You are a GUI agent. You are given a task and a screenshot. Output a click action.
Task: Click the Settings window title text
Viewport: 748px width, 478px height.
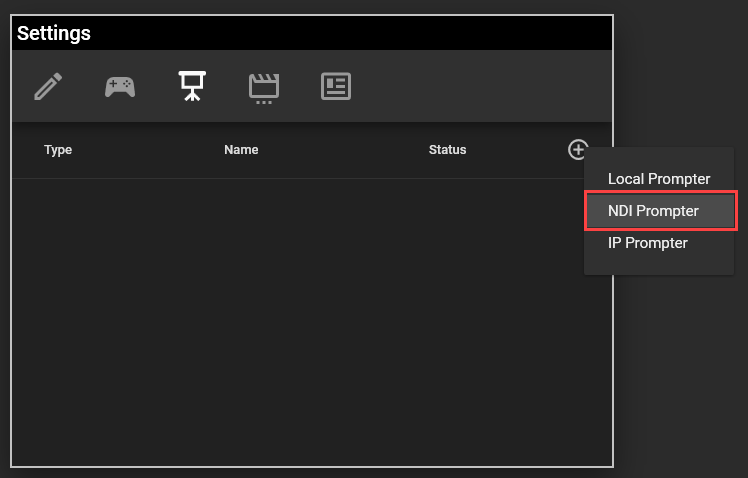click(54, 34)
